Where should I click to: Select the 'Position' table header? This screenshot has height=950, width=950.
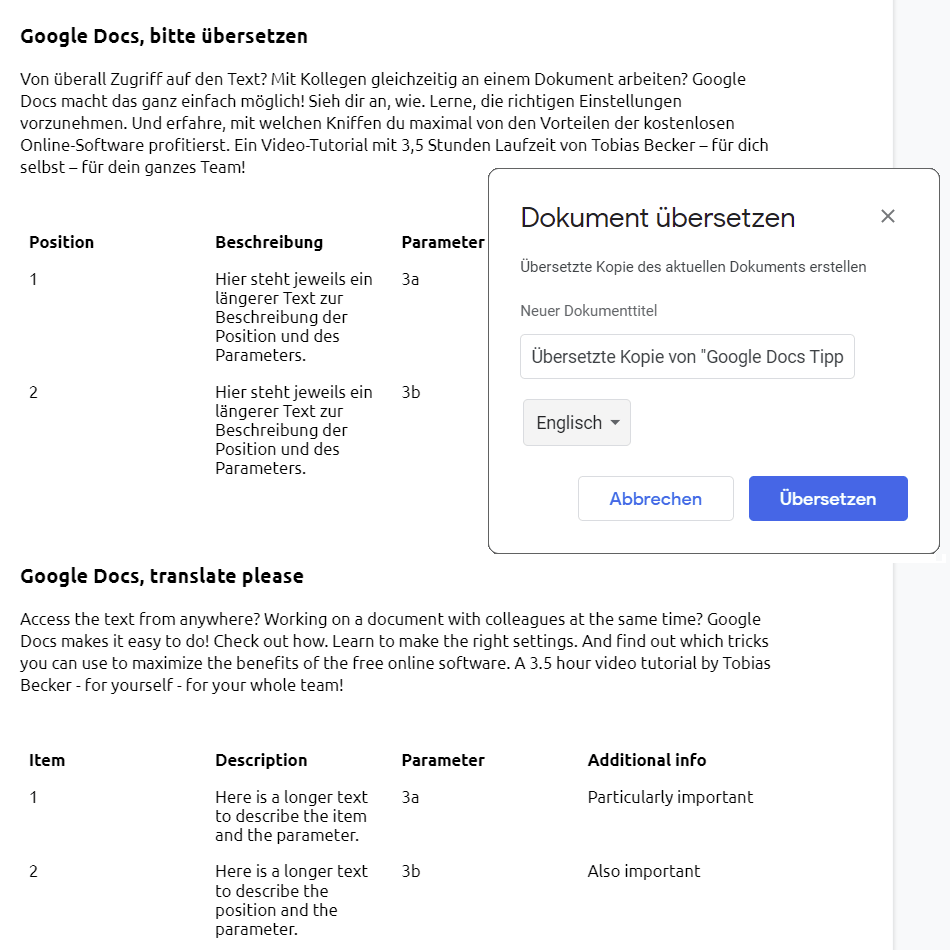[62, 242]
